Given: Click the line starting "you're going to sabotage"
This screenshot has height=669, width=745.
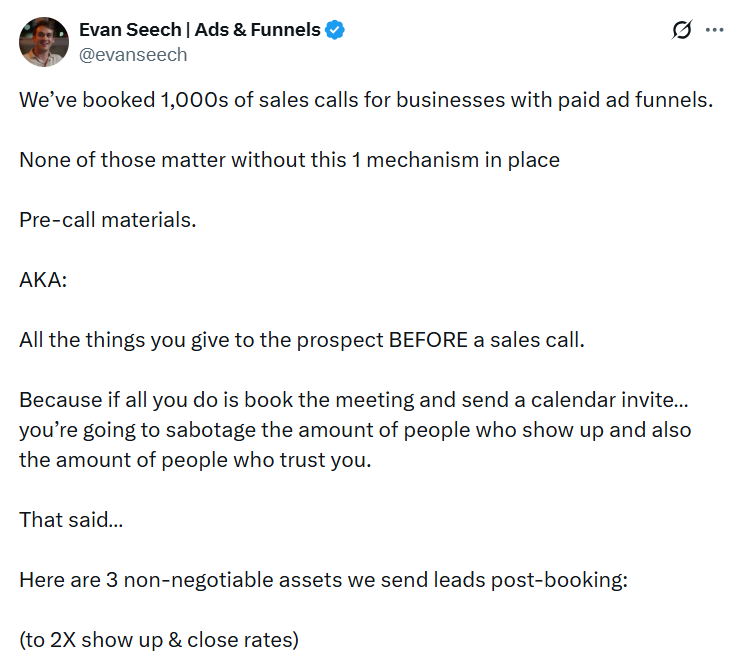Looking at the screenshot, I should pos(355,430).
